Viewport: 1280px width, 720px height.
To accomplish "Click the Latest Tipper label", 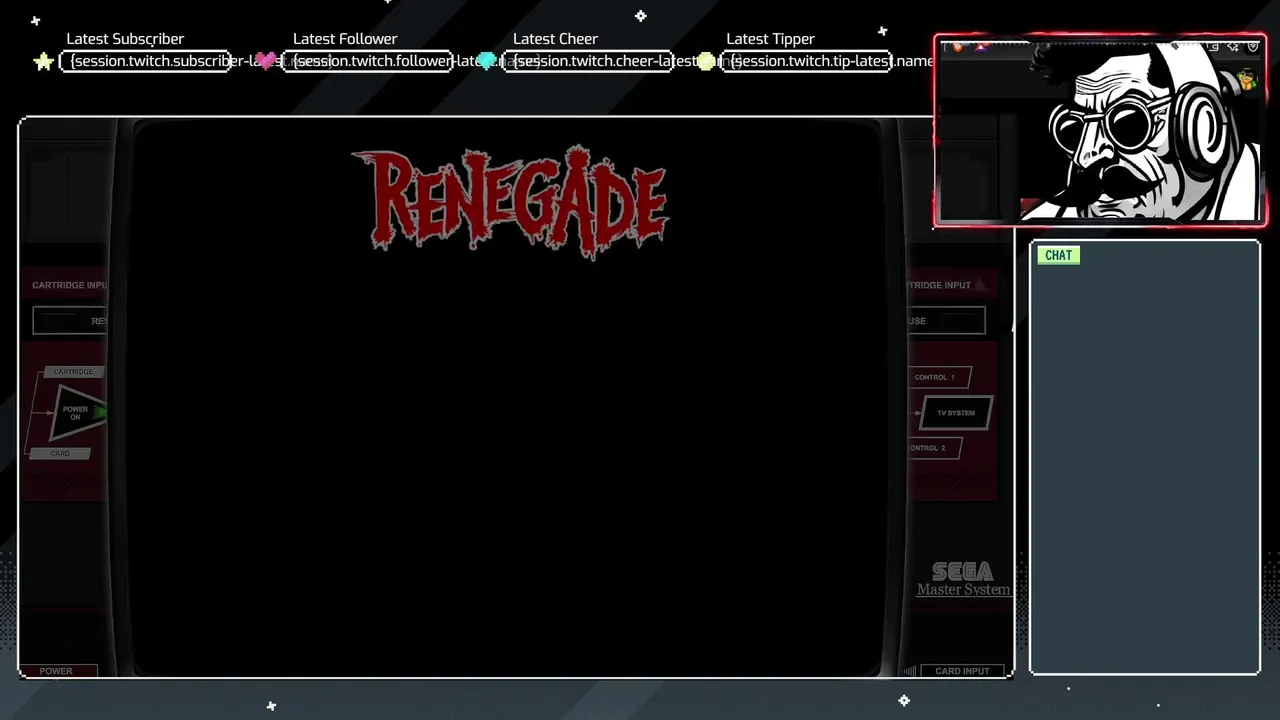I will coord(770,39).
